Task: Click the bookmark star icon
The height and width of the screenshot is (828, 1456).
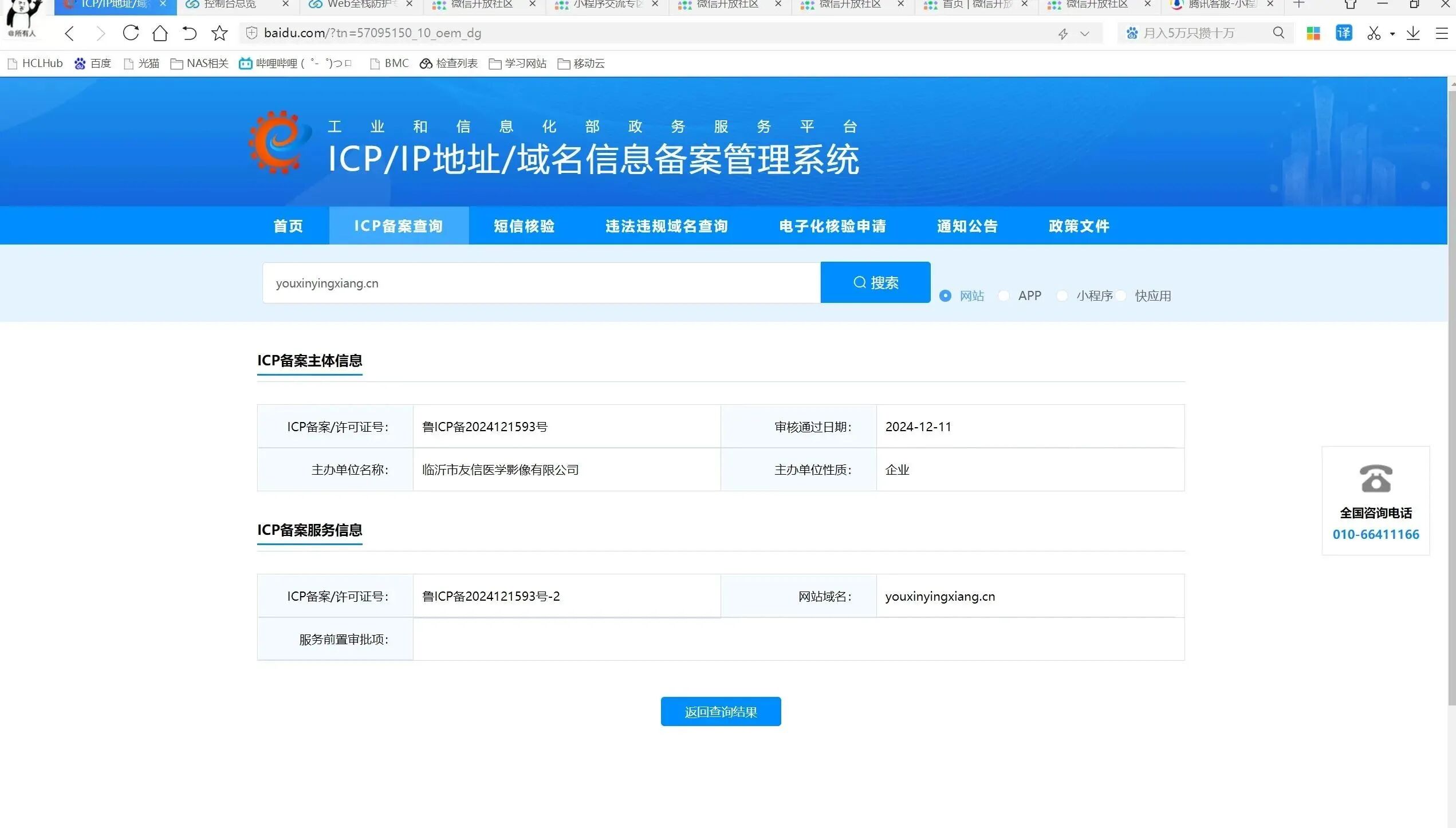Action: (x=219, y=33)
